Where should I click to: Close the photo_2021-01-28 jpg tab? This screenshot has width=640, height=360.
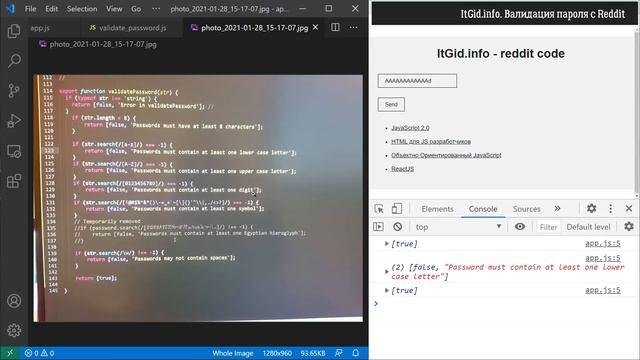[x=316, y=27]
